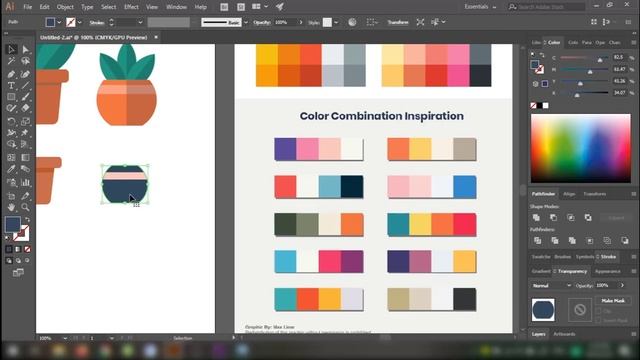This screenshot has height=360, width=640.
Task: Click the Make Mask button
Action: point(613,301)
